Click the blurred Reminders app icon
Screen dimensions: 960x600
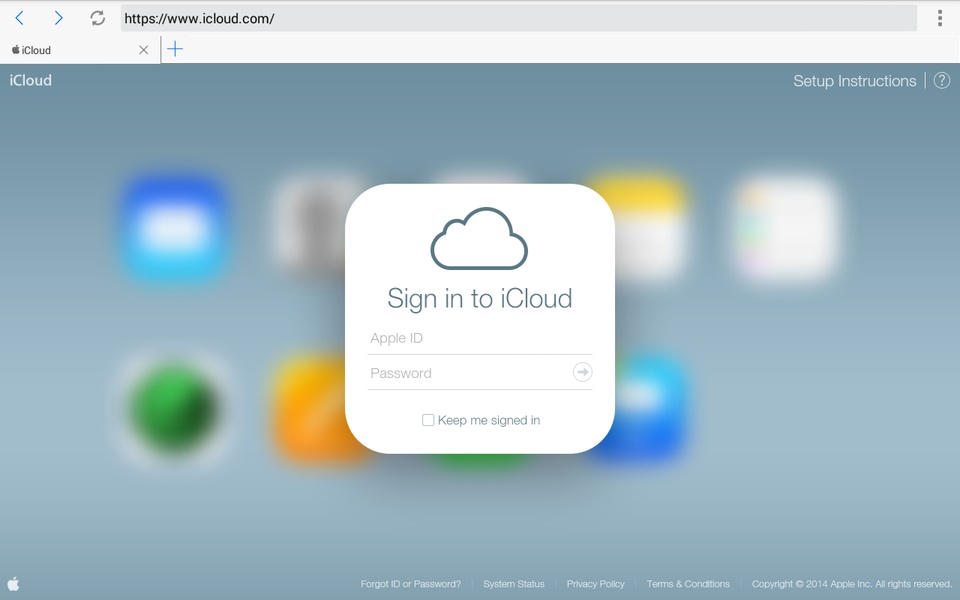pyautogui.click(x=786, y=227)
